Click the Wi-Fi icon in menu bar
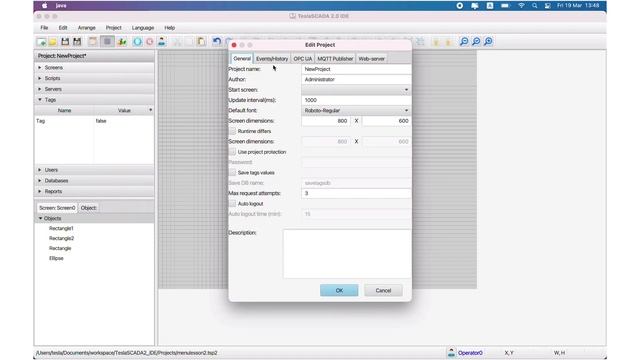Viewport: 640px width, 360px height. coord(521,6)
